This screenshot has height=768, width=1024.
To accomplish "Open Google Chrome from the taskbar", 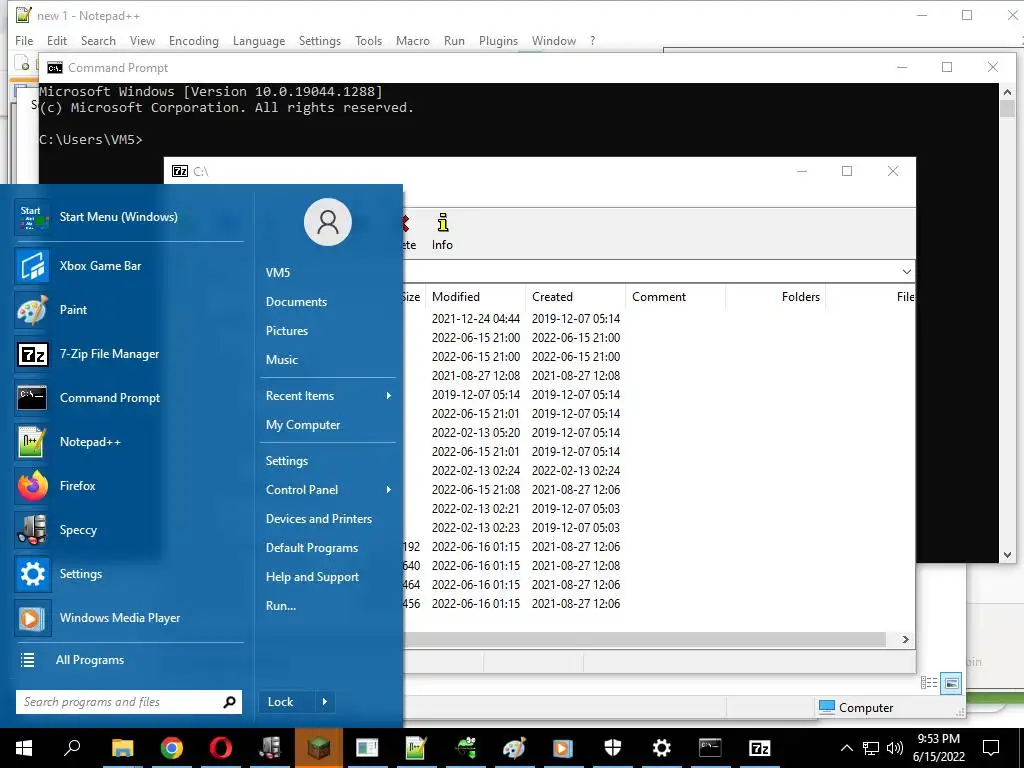I will (x=172, y=748).
